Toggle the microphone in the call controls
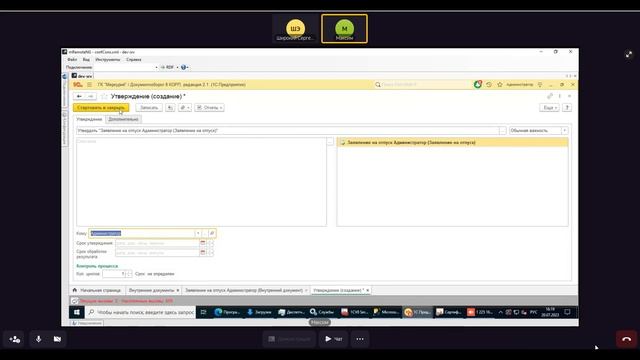 pos(38,339)
